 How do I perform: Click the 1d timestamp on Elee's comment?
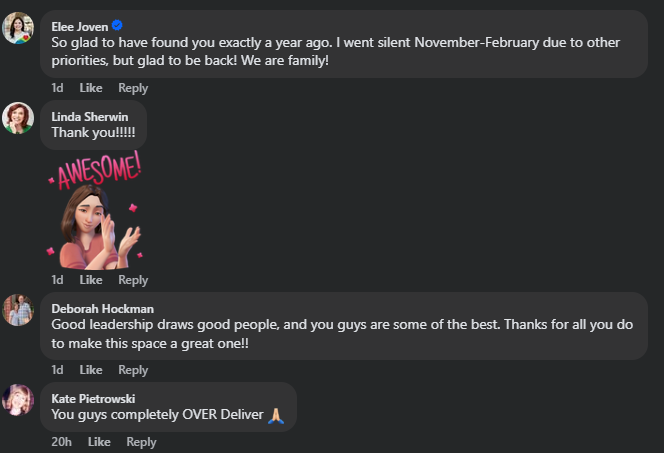point(57,88)
